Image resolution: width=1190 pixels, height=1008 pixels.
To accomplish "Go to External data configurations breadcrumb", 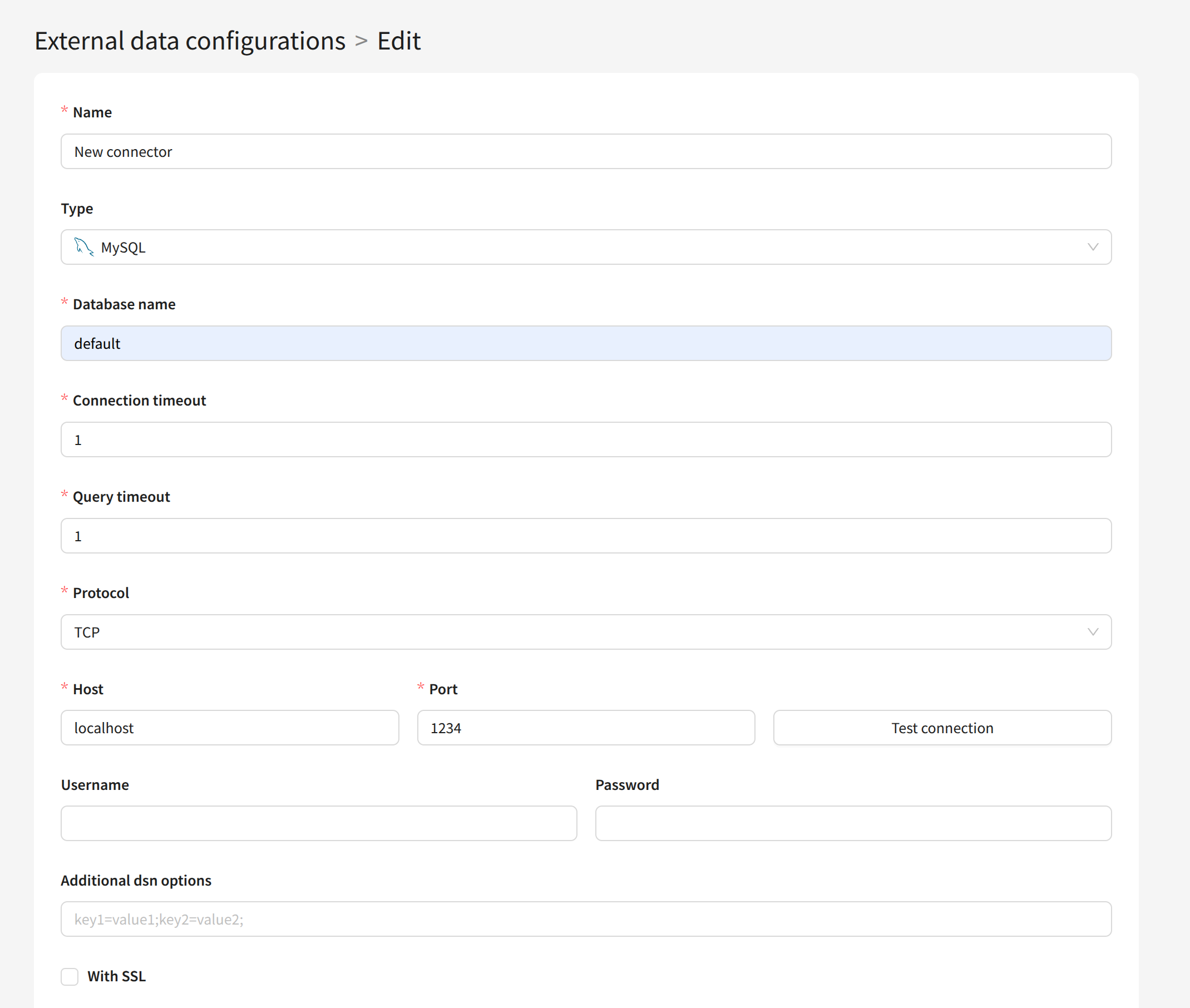I will click(190, 41).
